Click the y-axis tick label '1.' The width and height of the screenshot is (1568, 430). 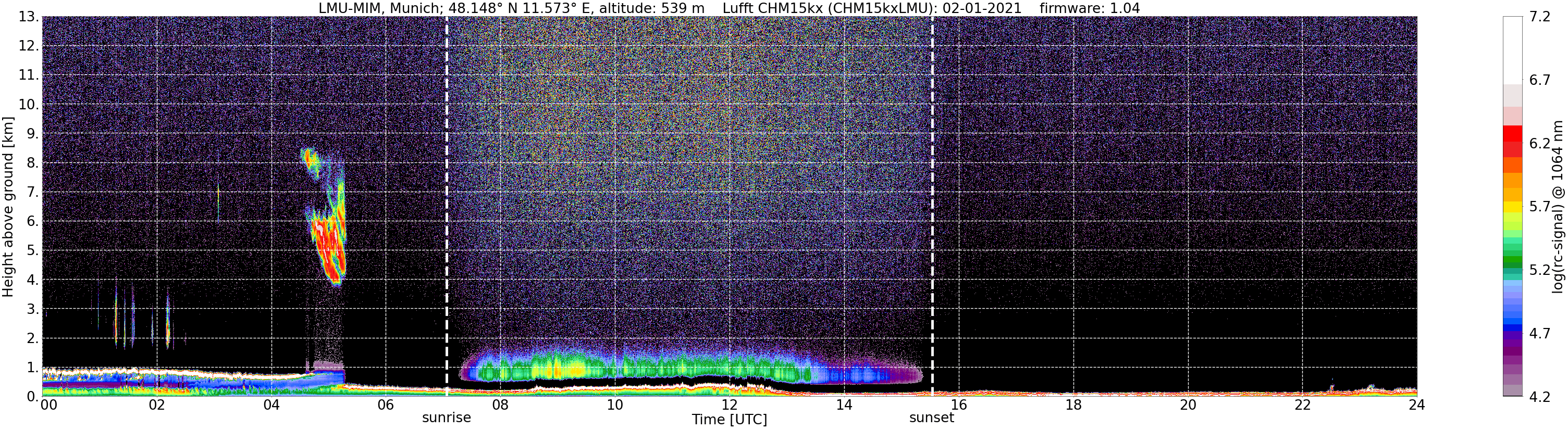coord(32,368)
